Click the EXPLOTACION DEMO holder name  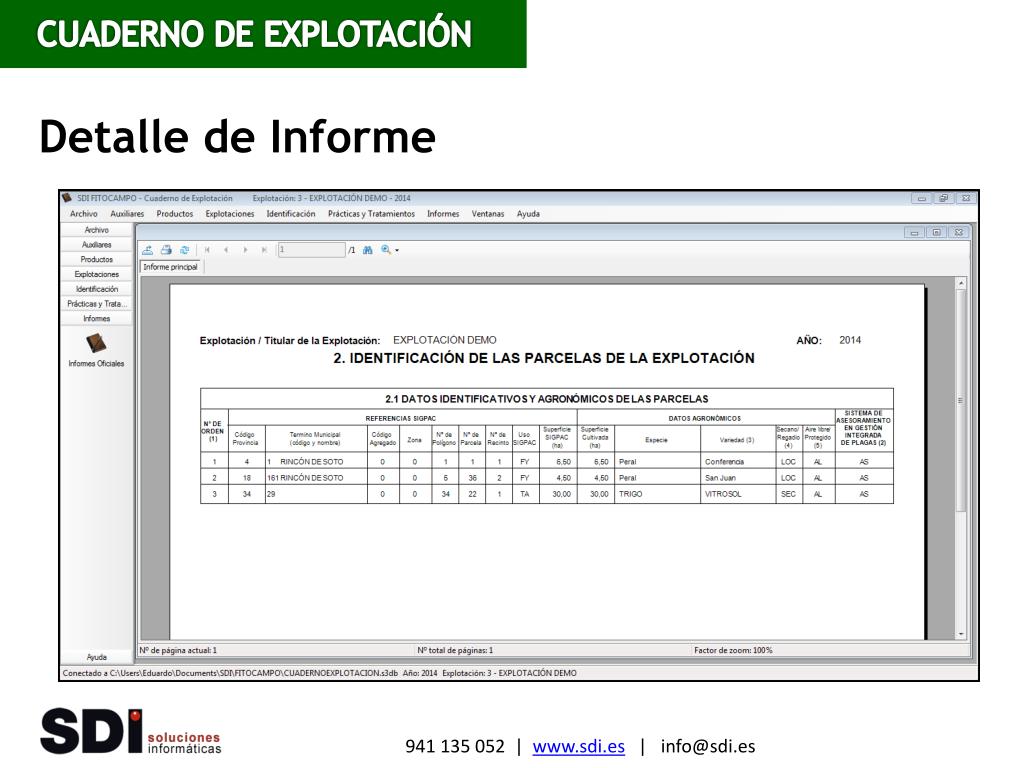(x=445, y=340)
